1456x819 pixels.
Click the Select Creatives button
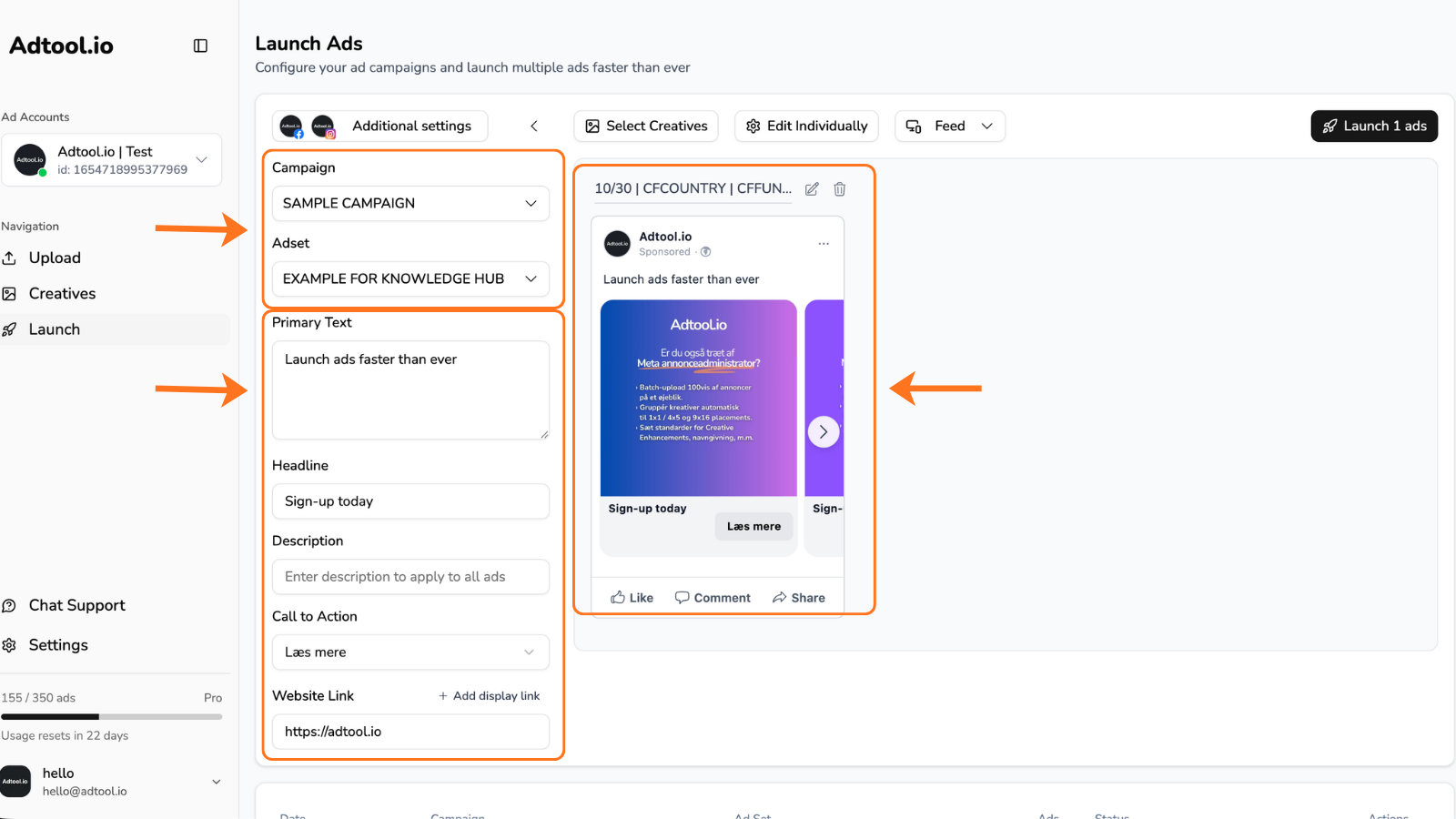click(646, 126)
